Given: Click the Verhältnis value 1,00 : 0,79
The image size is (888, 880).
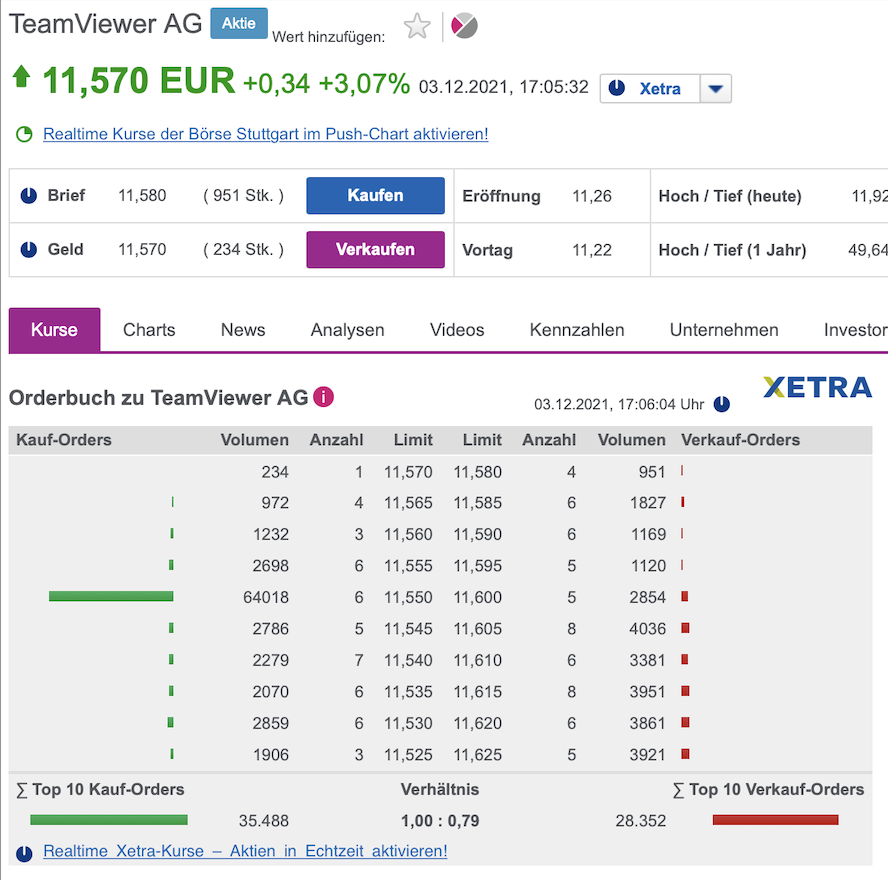Looking at the screenshot, I should pos(440,821).
